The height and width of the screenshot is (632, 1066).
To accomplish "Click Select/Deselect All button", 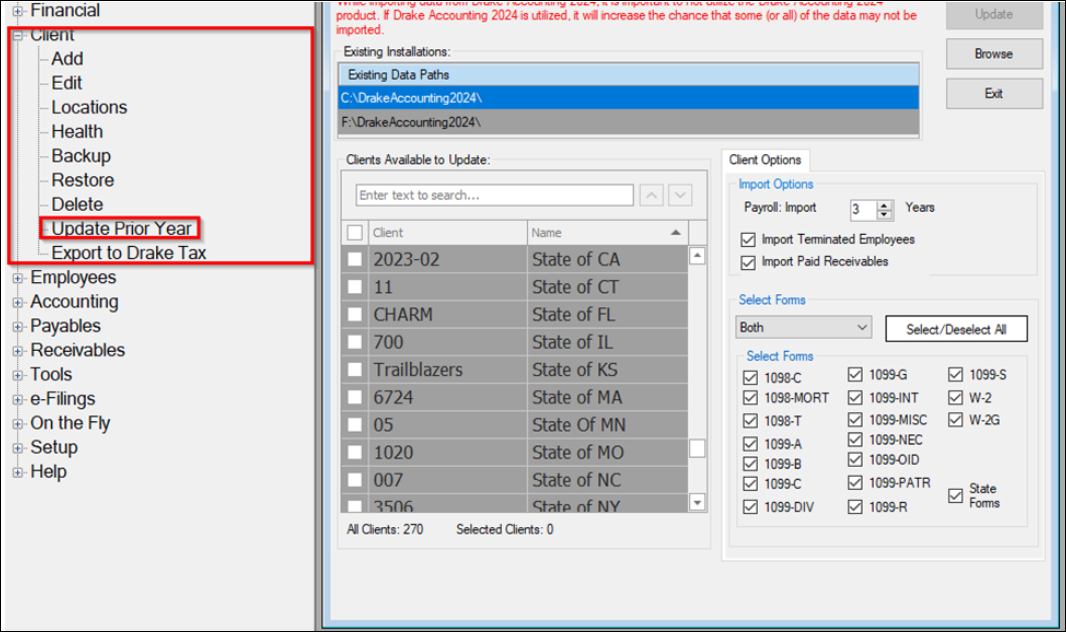I will [956, 330].
